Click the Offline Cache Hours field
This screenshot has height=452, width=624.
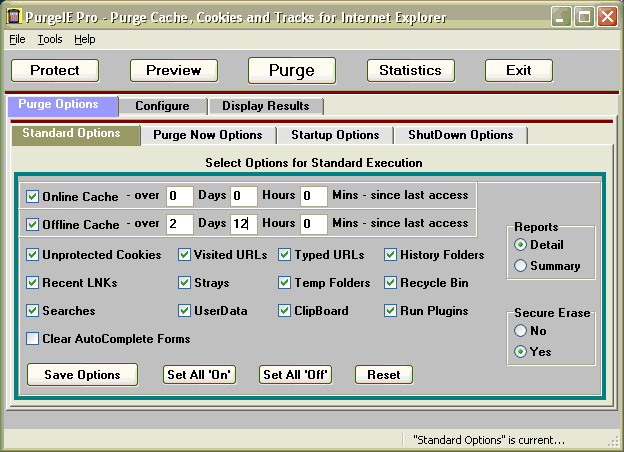[x=244, y=224]
